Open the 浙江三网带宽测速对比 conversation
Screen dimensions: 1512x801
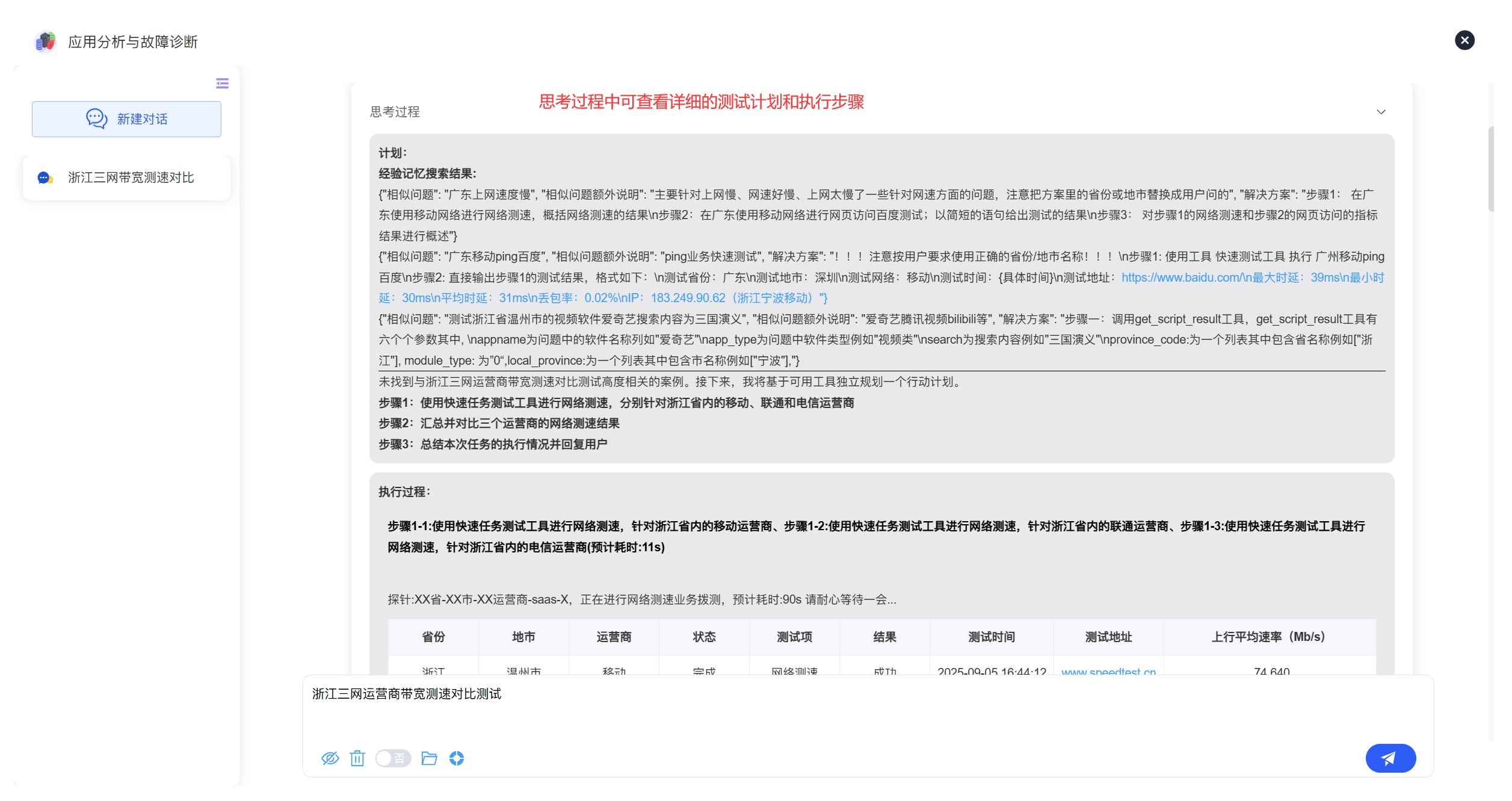point(126,178)
